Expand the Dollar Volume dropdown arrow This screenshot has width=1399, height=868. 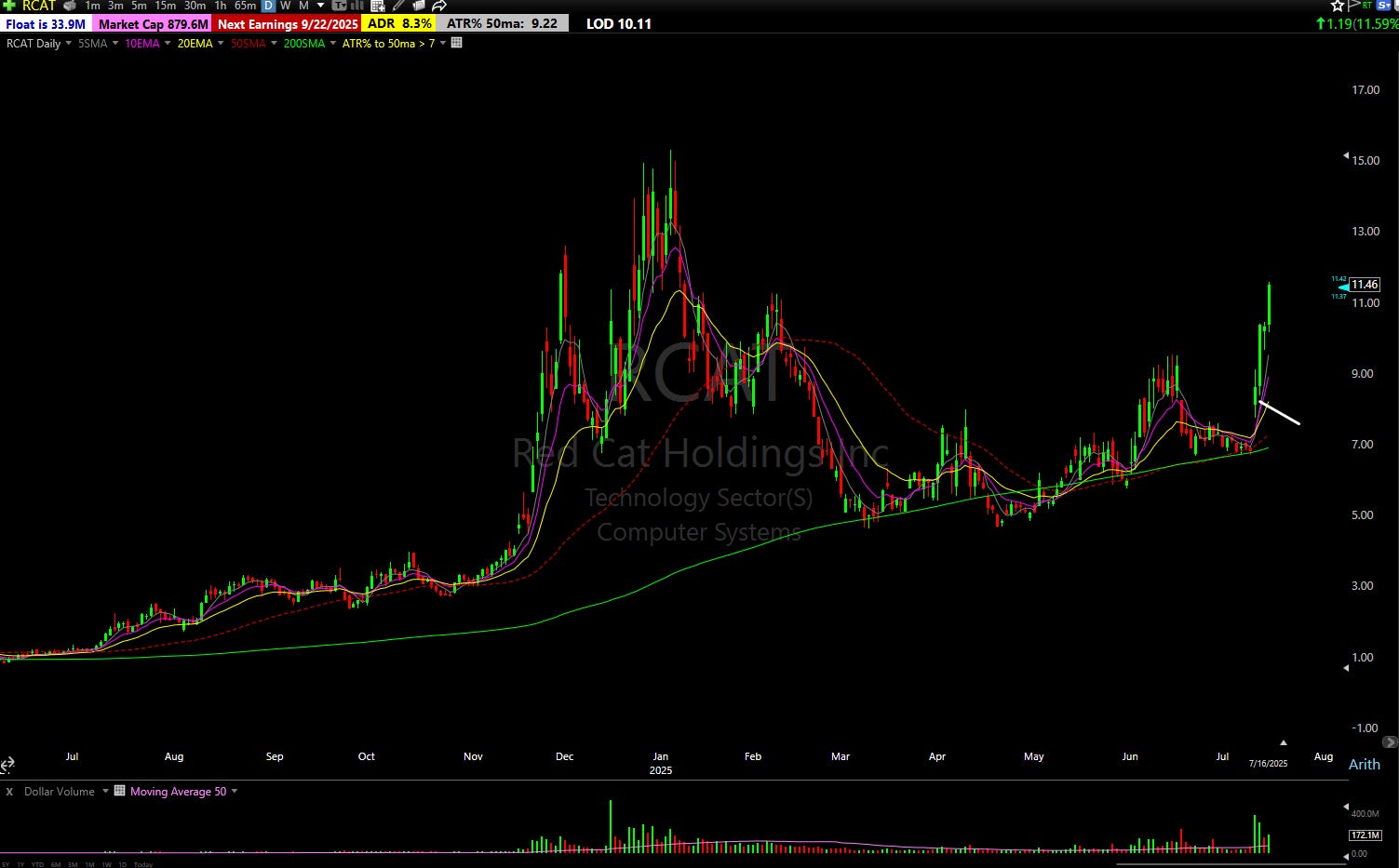coord(105,791)
